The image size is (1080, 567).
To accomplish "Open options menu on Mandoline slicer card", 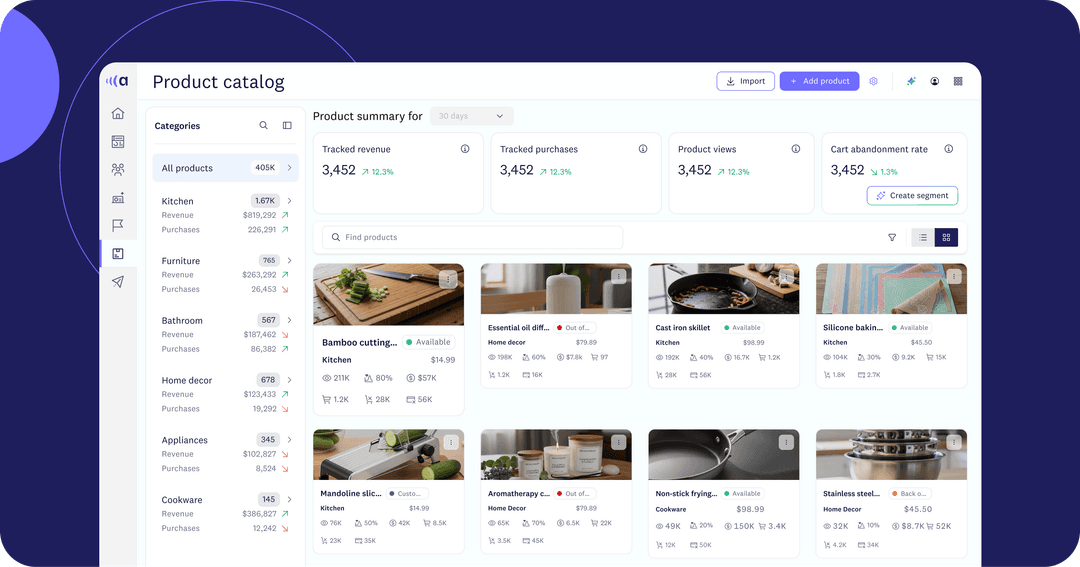I will point(450,442).
